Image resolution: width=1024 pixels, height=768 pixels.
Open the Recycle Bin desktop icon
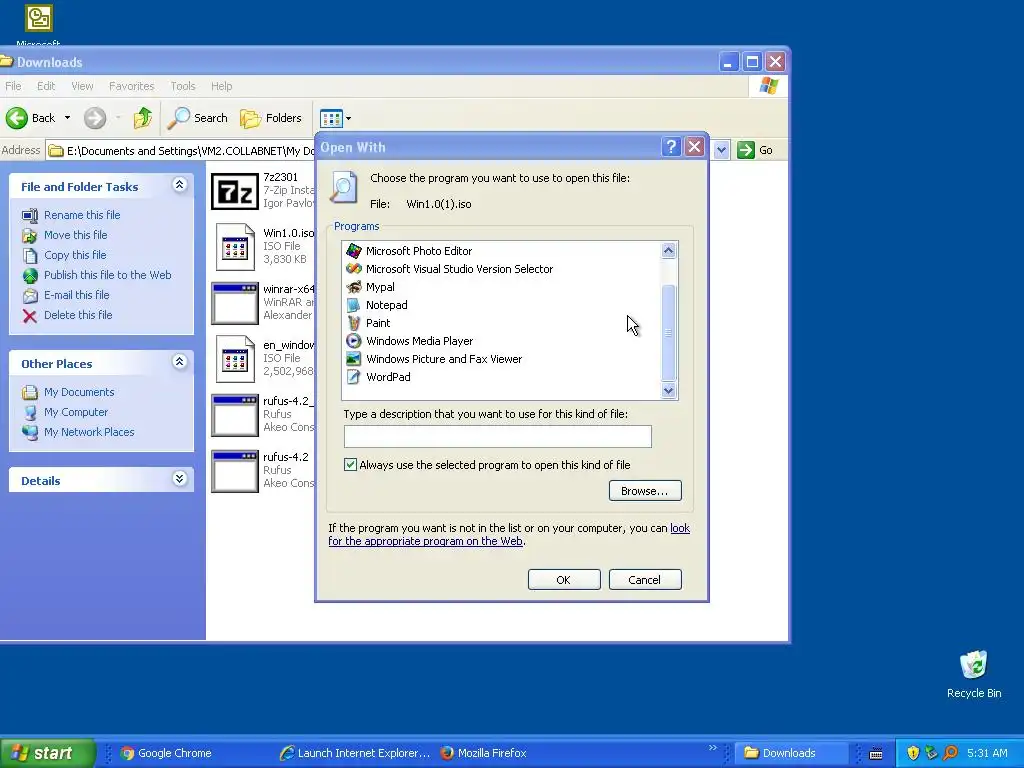point(974,675)
